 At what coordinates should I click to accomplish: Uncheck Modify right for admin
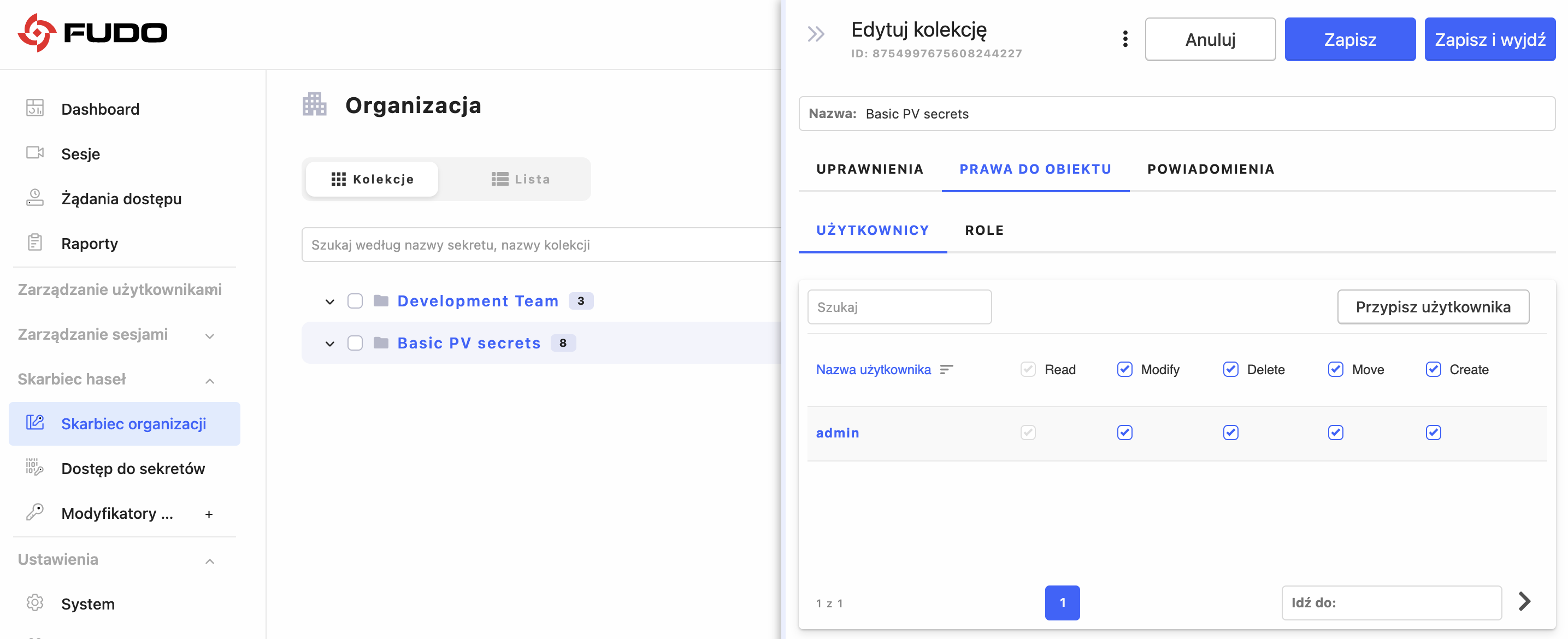[1124, 433]
